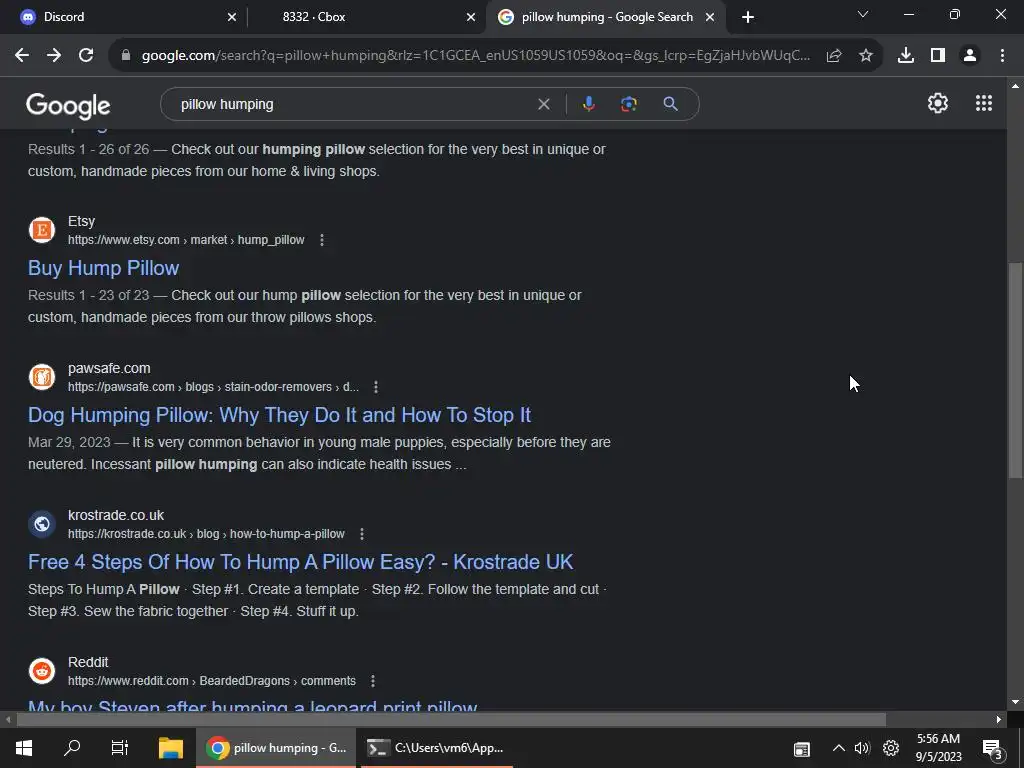Reload the current page

(x=86, y=56)
